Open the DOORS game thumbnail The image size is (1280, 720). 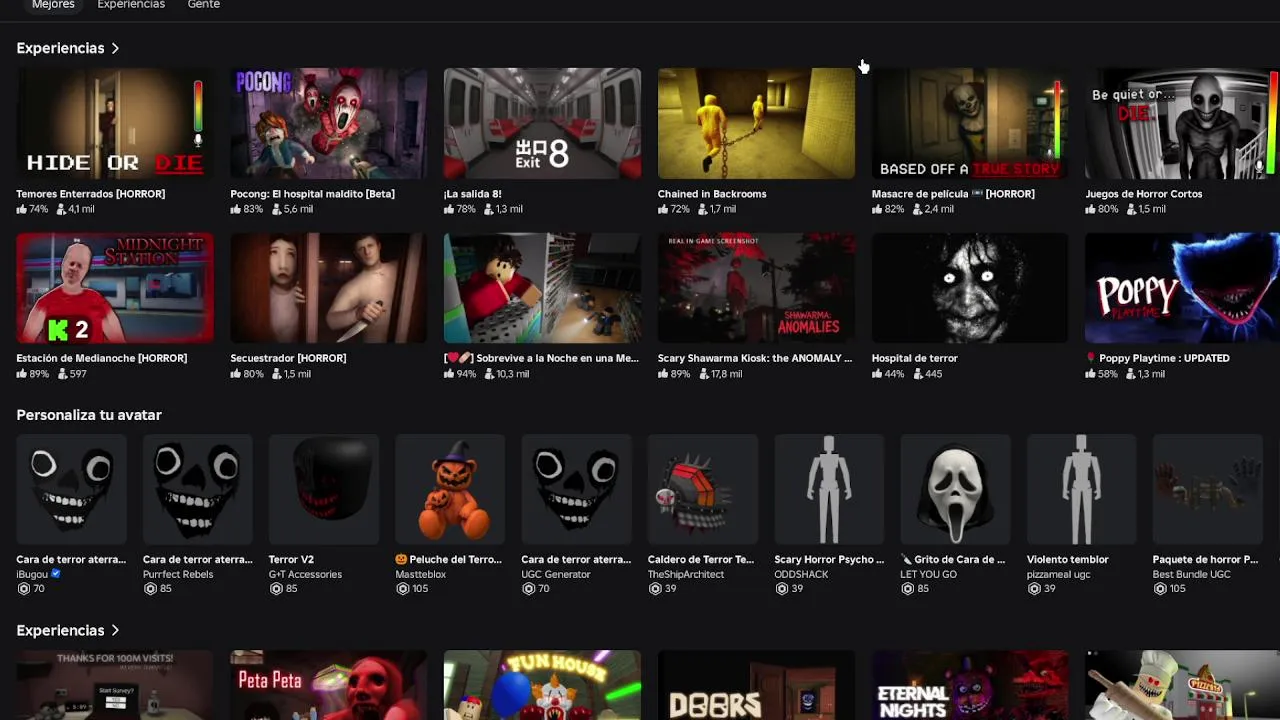click(756, 685)
